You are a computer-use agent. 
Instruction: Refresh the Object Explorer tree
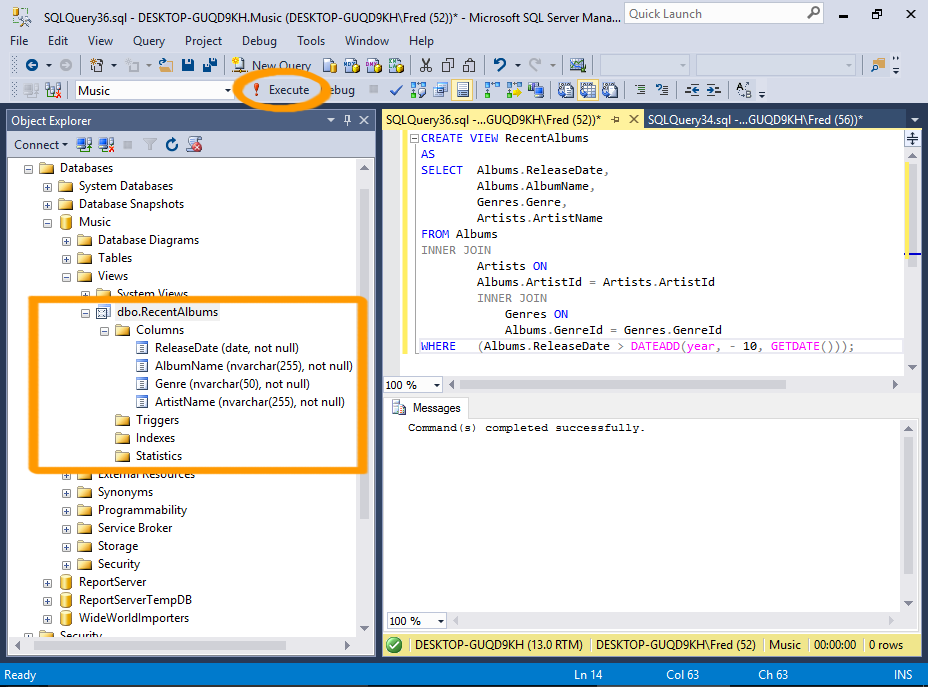172,145
